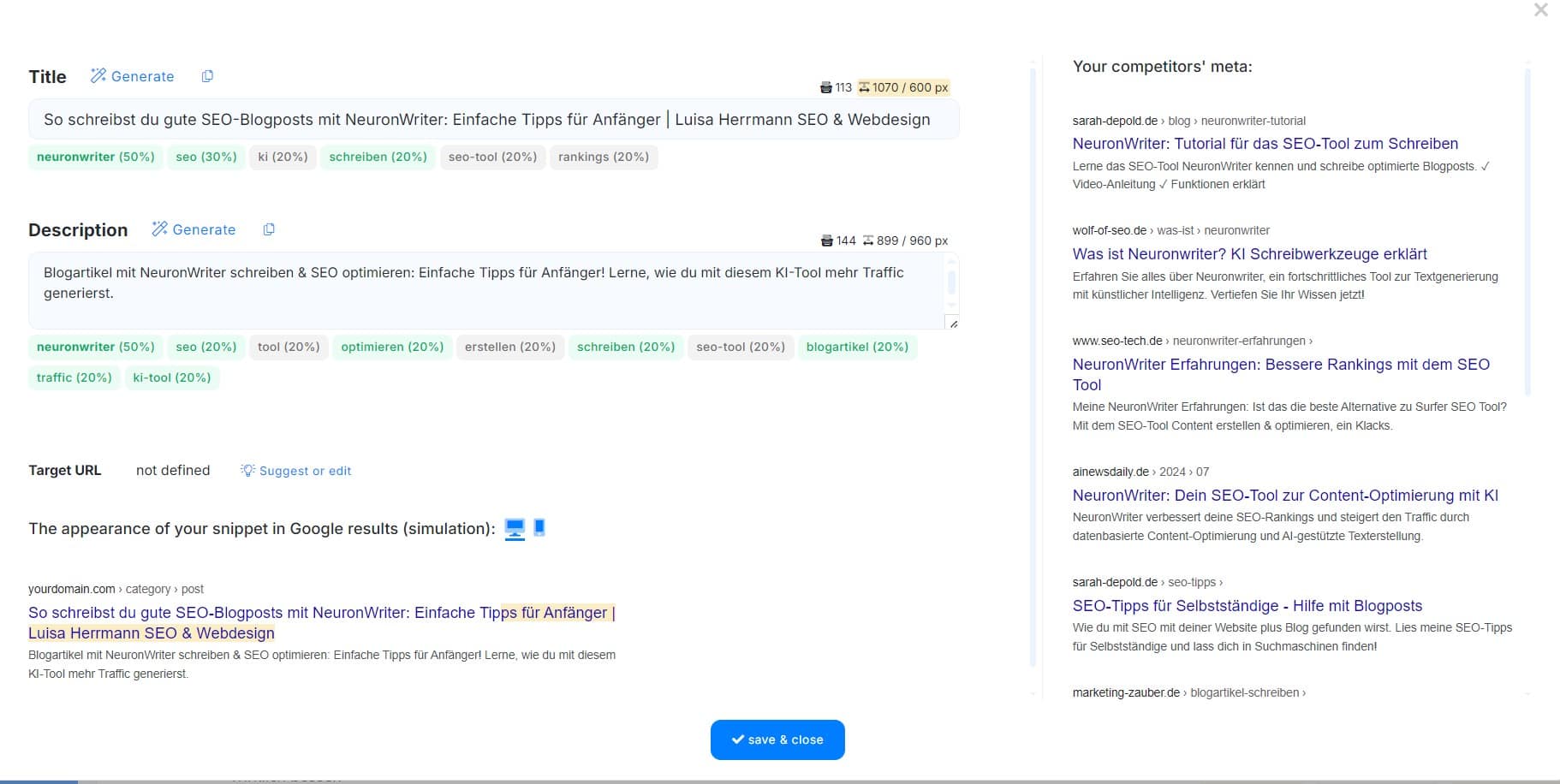Click breadcrumb 'yourdomain.com › category › post'
Screen dimensions: 1560x784
point(116,589)
